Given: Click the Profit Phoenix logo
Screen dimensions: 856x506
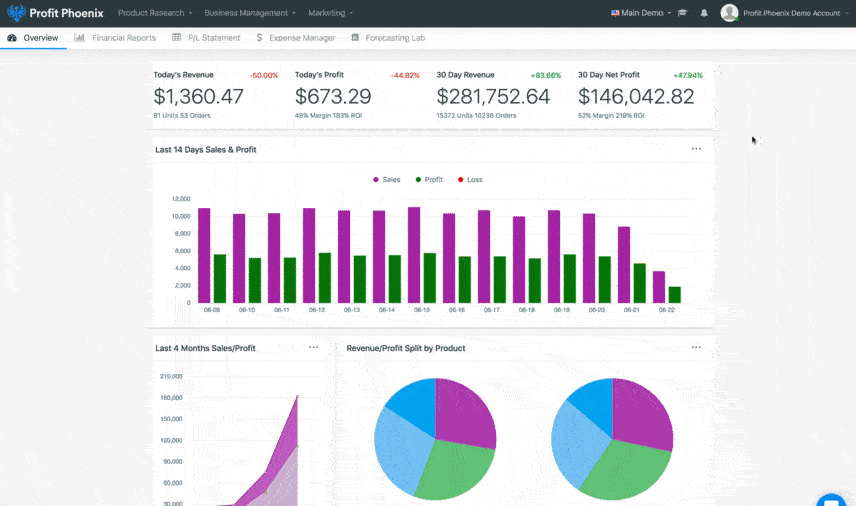Looking at the screenshot, I should 55,13.
